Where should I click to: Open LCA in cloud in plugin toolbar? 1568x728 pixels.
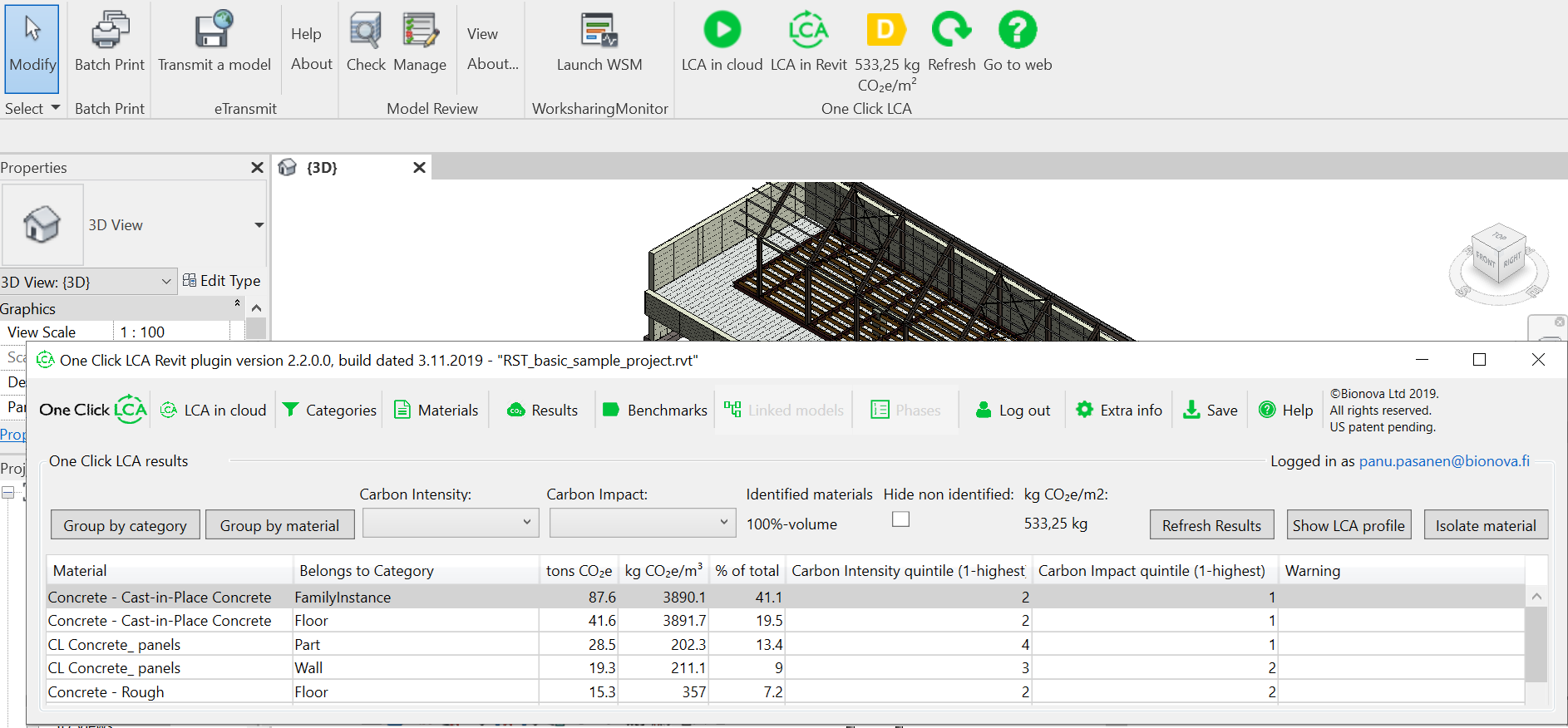pyautogui.click(x=213, y=410)
